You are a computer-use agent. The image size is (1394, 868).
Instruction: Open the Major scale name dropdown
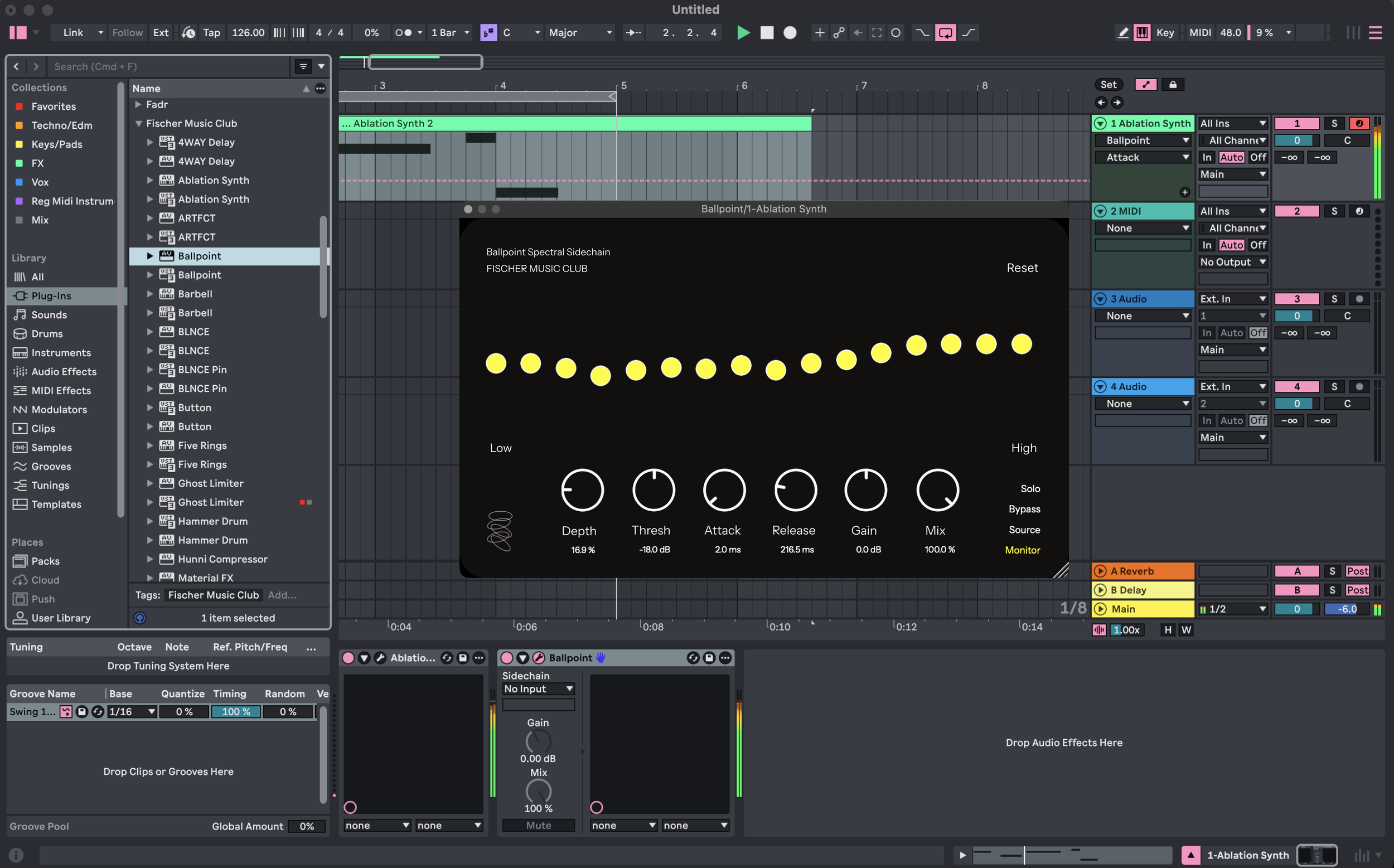[x=580, y=33]
